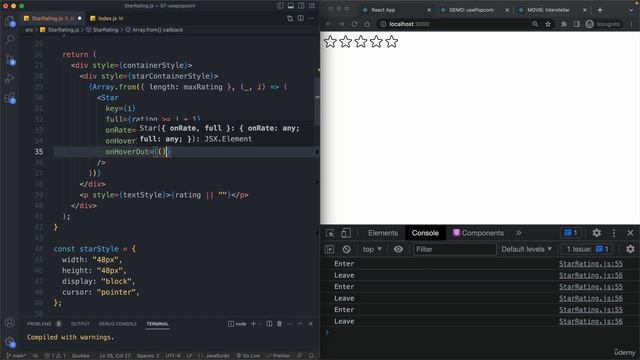Open Console settings gear in the console toolbar

point(630,249)
